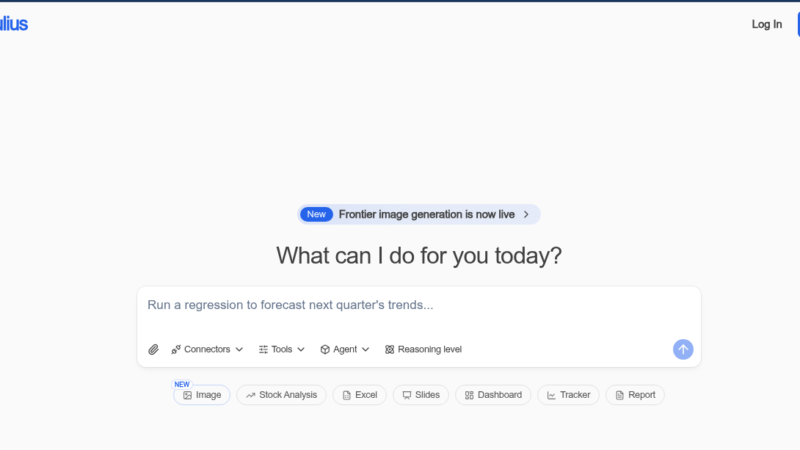Click the Tools chevron arrow
This screenshot has height=450, width=800.
coord(301,349)
